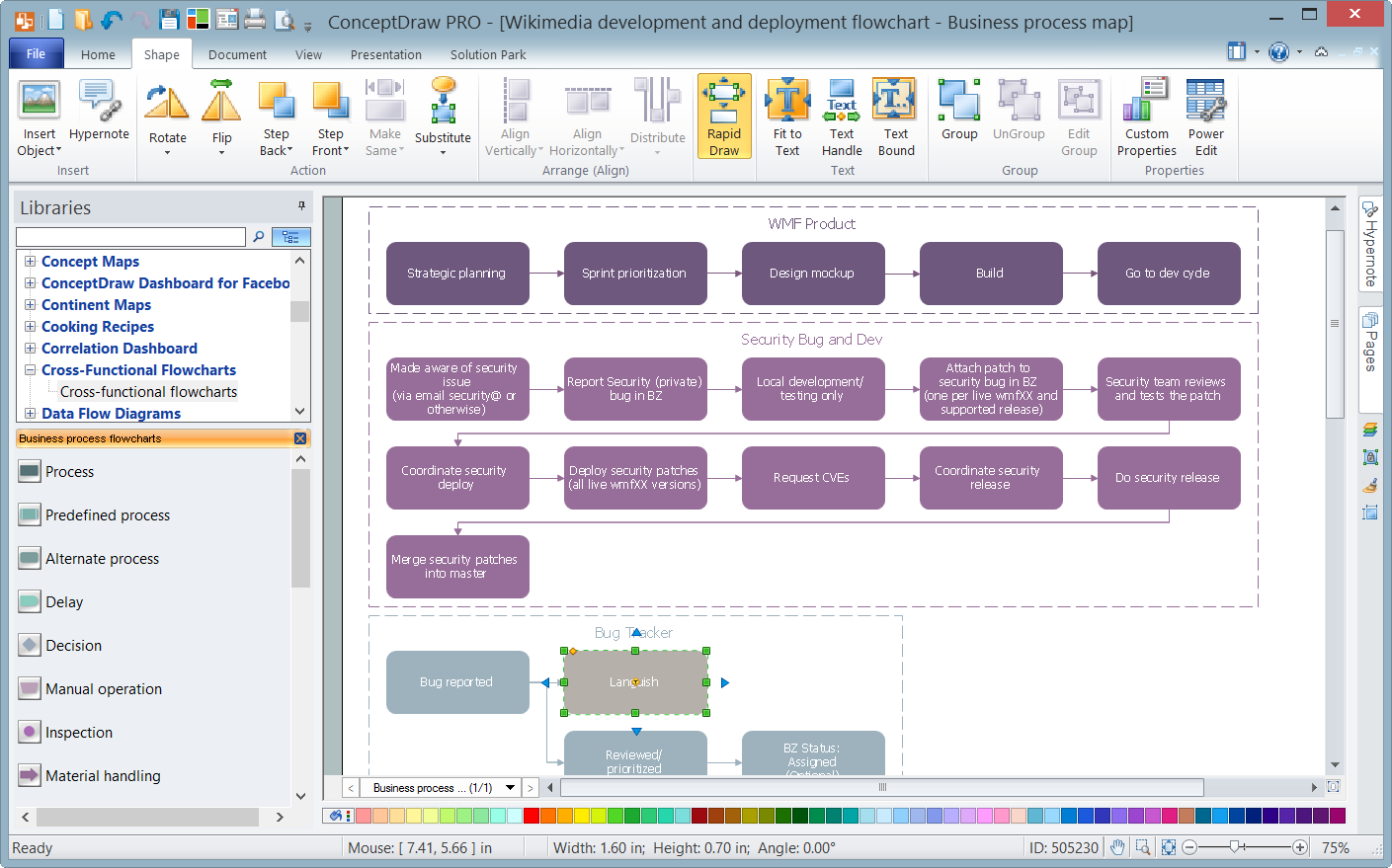Click the zoom-area magnifier in status bar
The width and height of the screenshot is (1392, 868).
coord(1143,847)
